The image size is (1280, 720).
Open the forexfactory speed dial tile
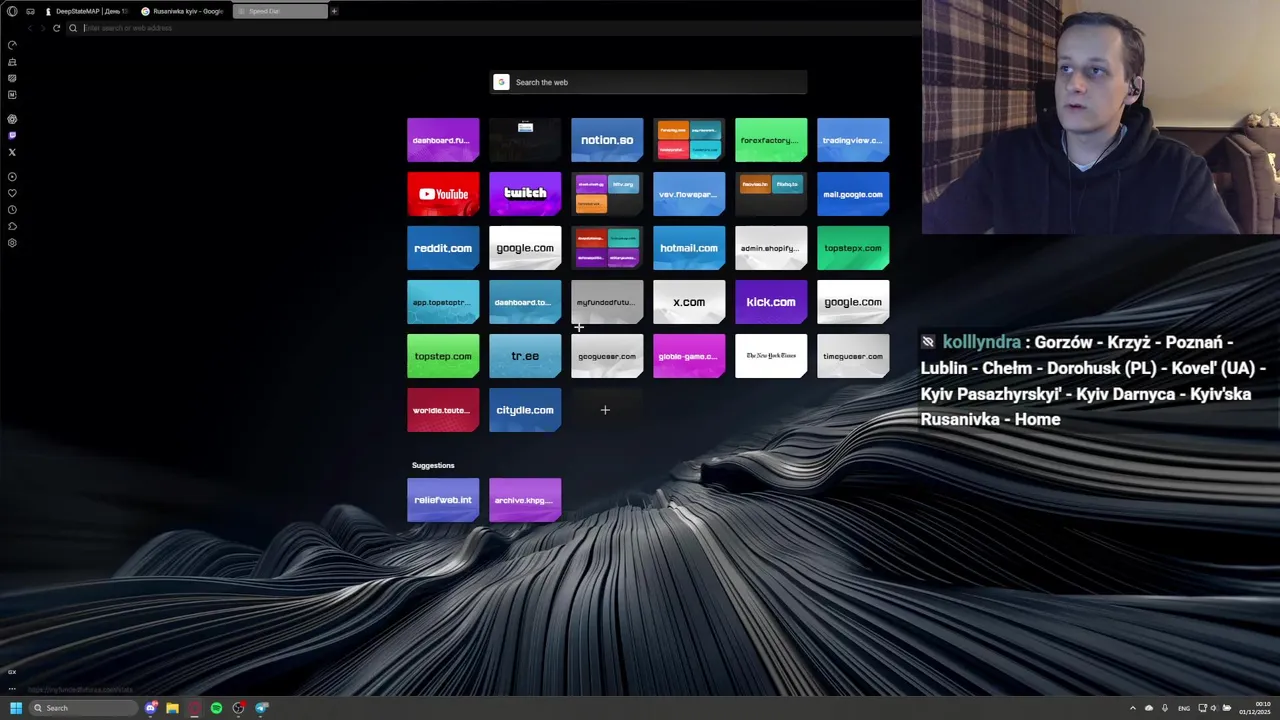tap(771, 140)
